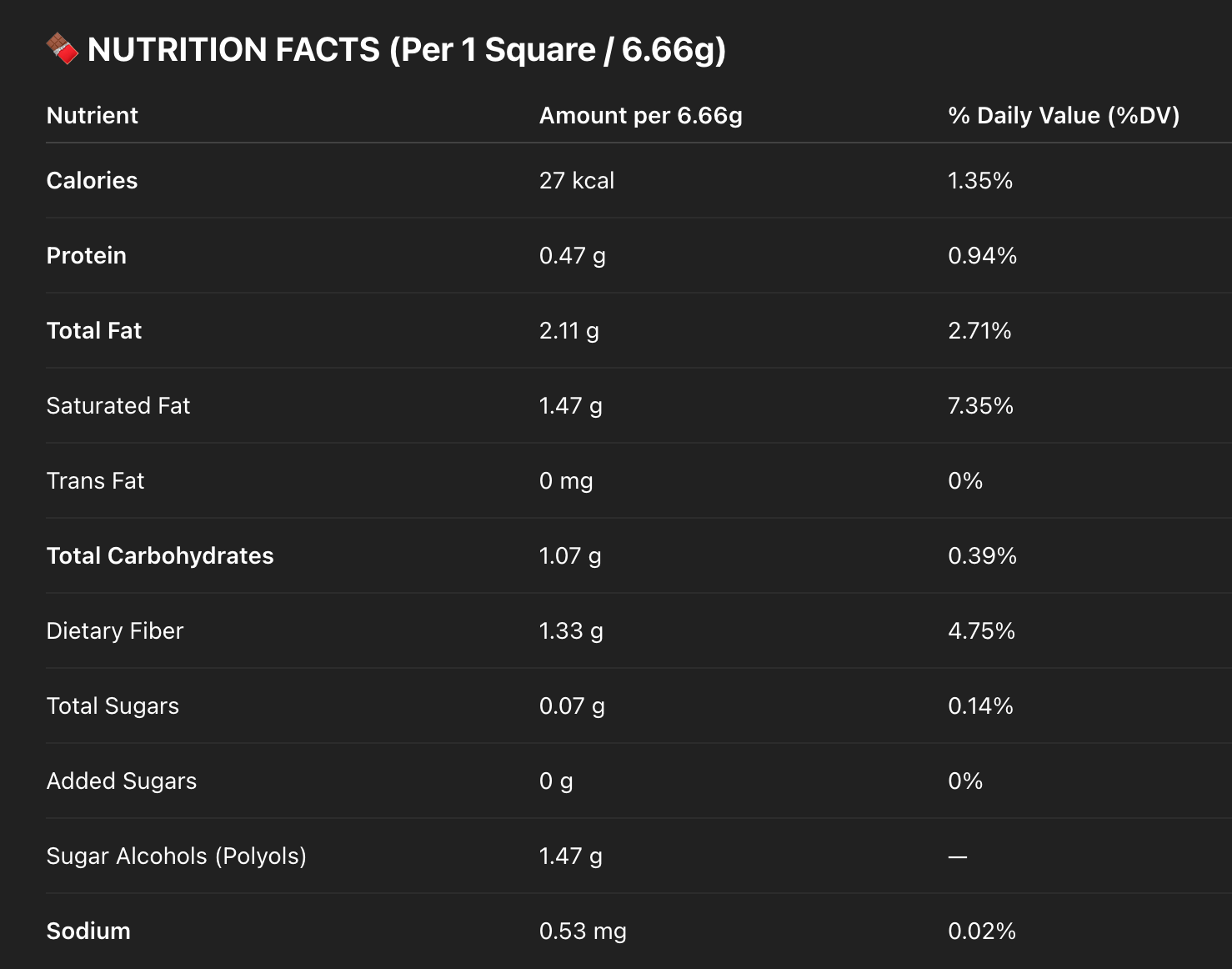Select the Sugar Alcohols (Polyols) label
This screenshot has height=969, width=1232.
tap(177, 856)
